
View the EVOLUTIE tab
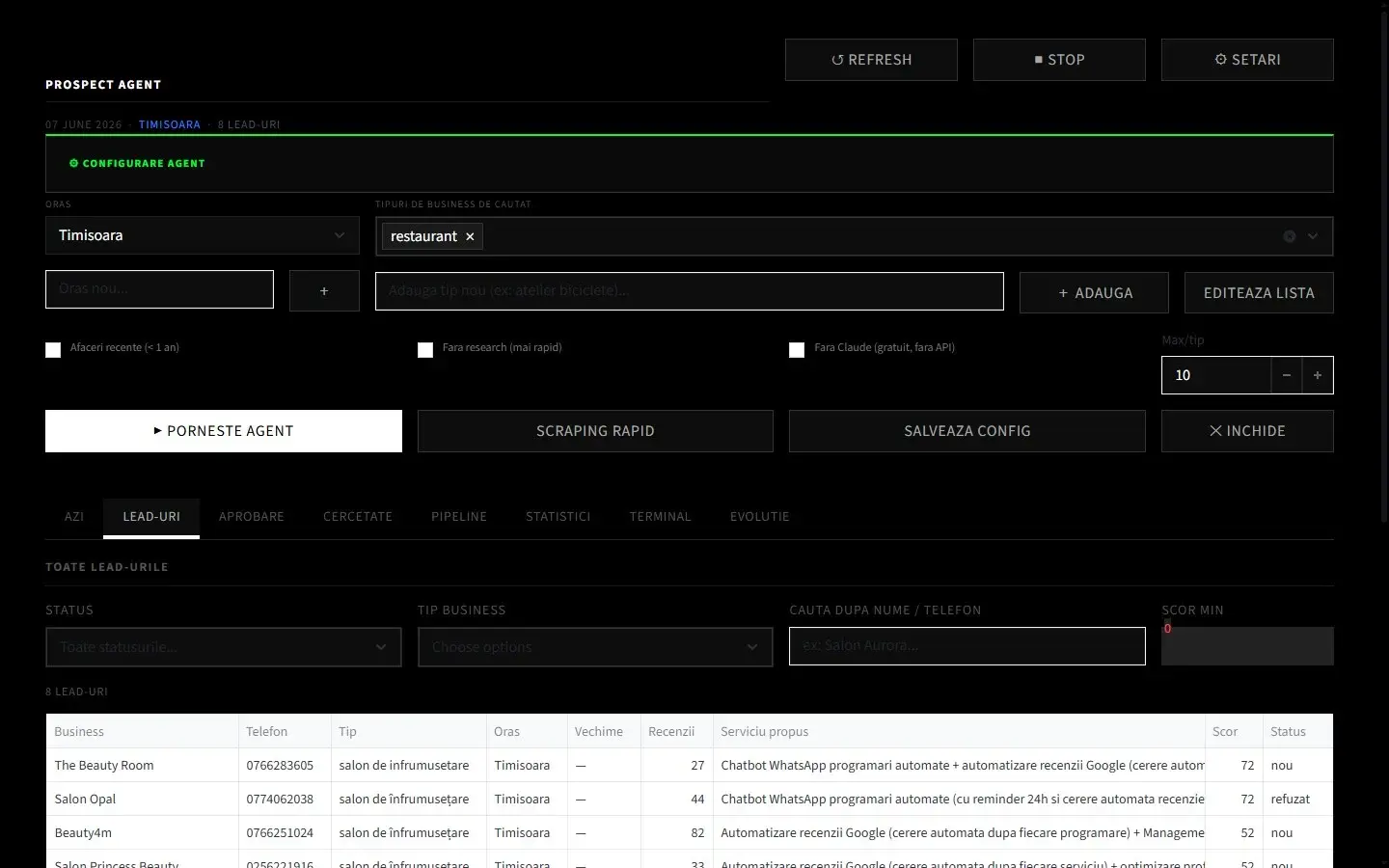click(x=760, y=517)
